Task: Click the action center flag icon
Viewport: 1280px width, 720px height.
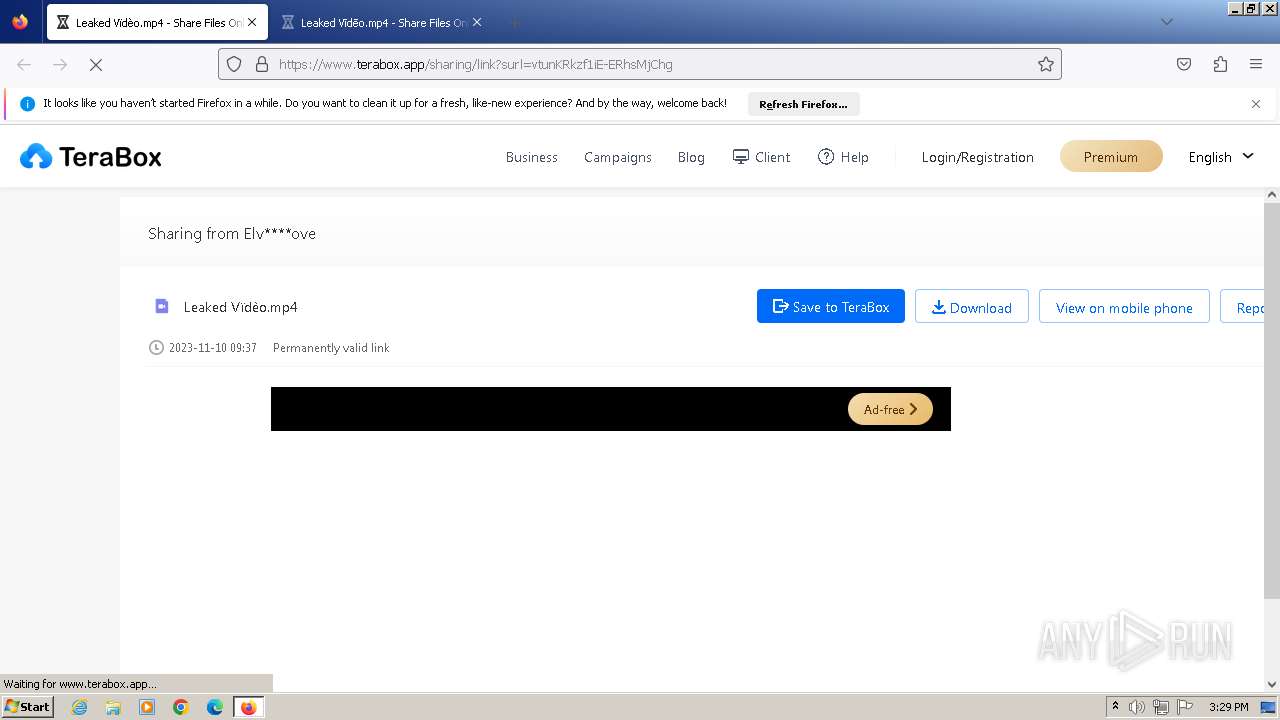Action: coord(1185,707)
